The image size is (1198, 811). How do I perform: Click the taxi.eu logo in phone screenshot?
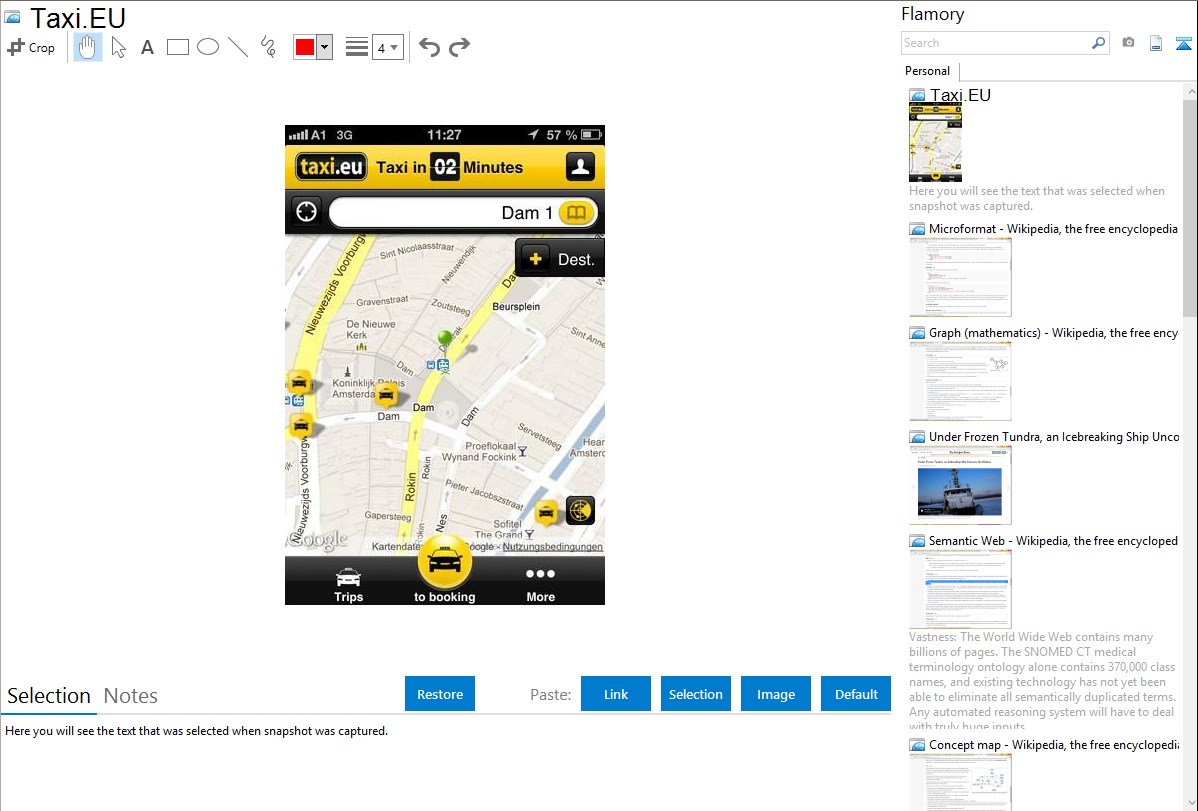click(x=331, y=167)
